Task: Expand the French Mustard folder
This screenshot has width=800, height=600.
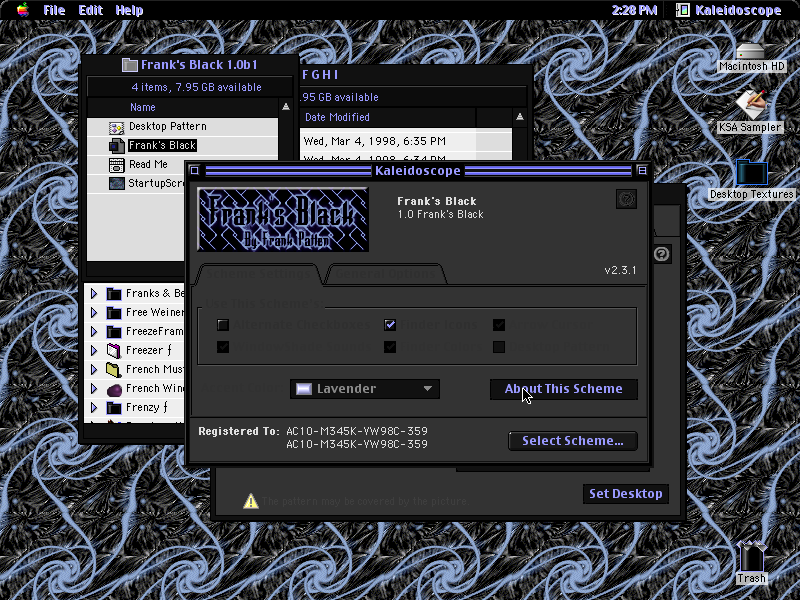Action: point(94,369)
